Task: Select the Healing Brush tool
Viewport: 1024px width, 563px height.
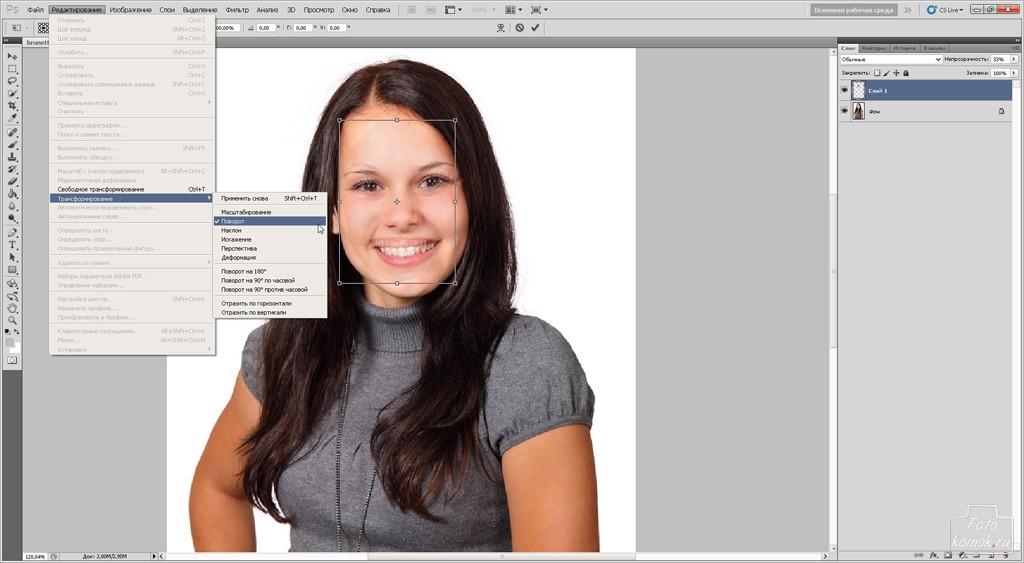Action: click(12, 133)
